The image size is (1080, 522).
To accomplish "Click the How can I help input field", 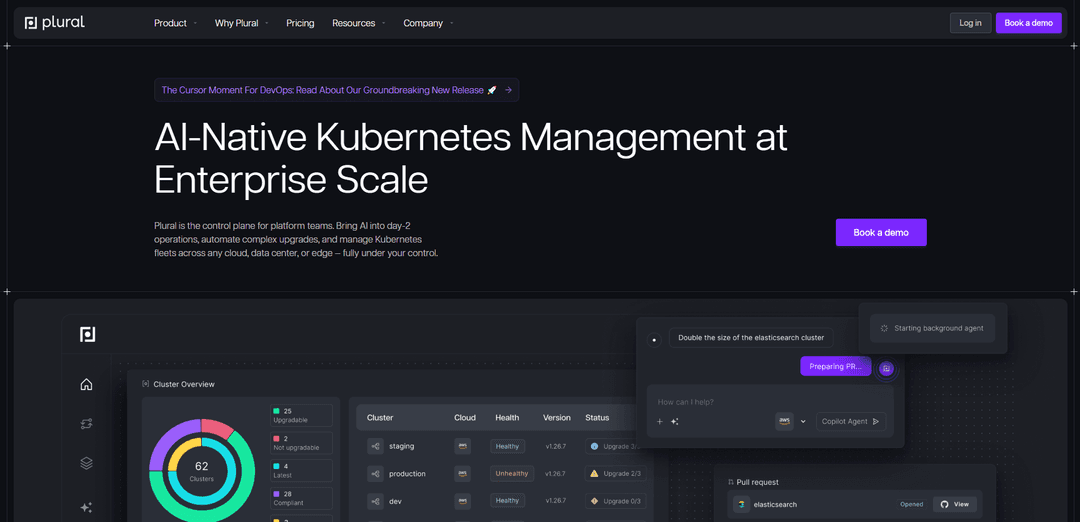I will (x=740, y=402).
